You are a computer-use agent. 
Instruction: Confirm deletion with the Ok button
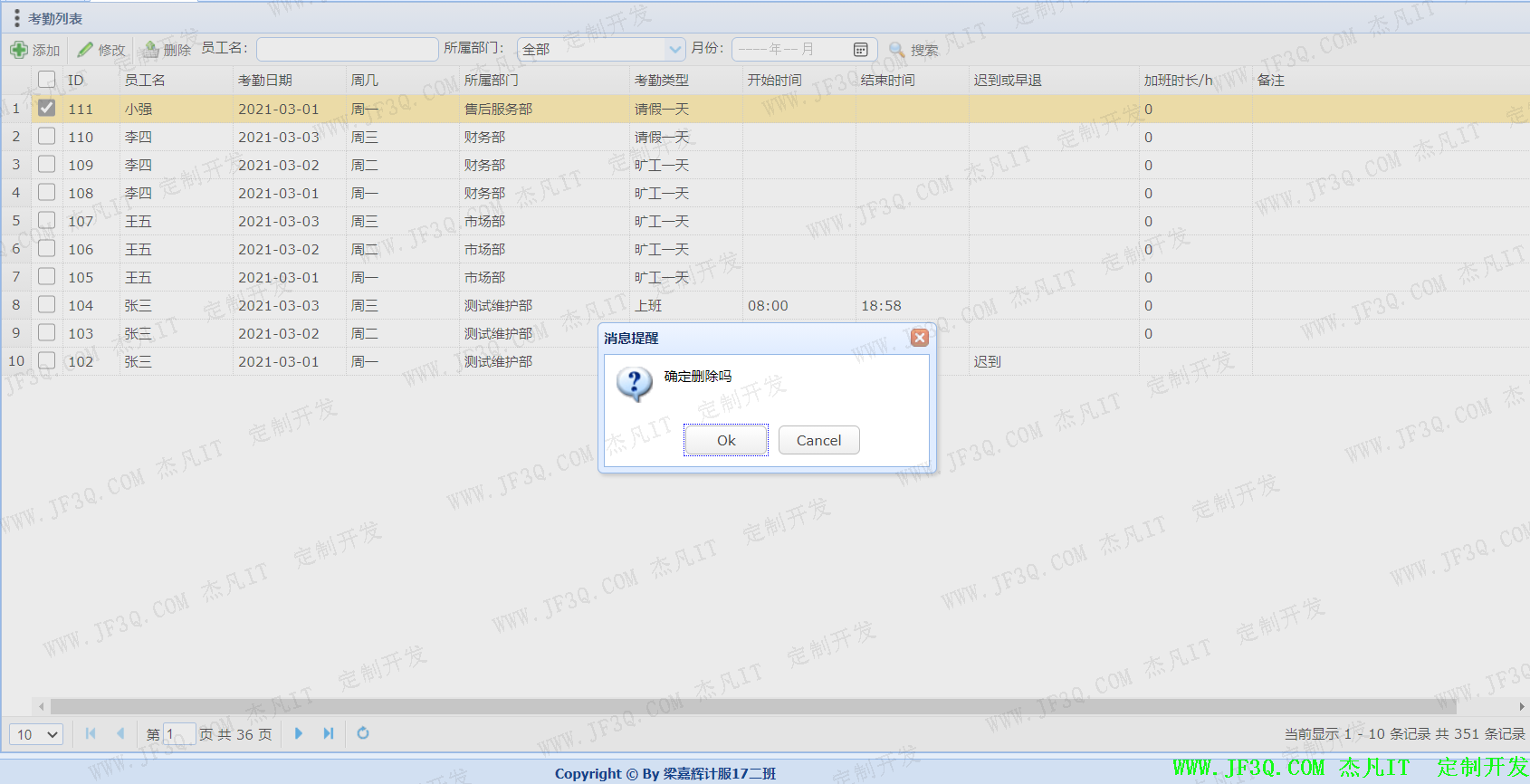point(726,440)
